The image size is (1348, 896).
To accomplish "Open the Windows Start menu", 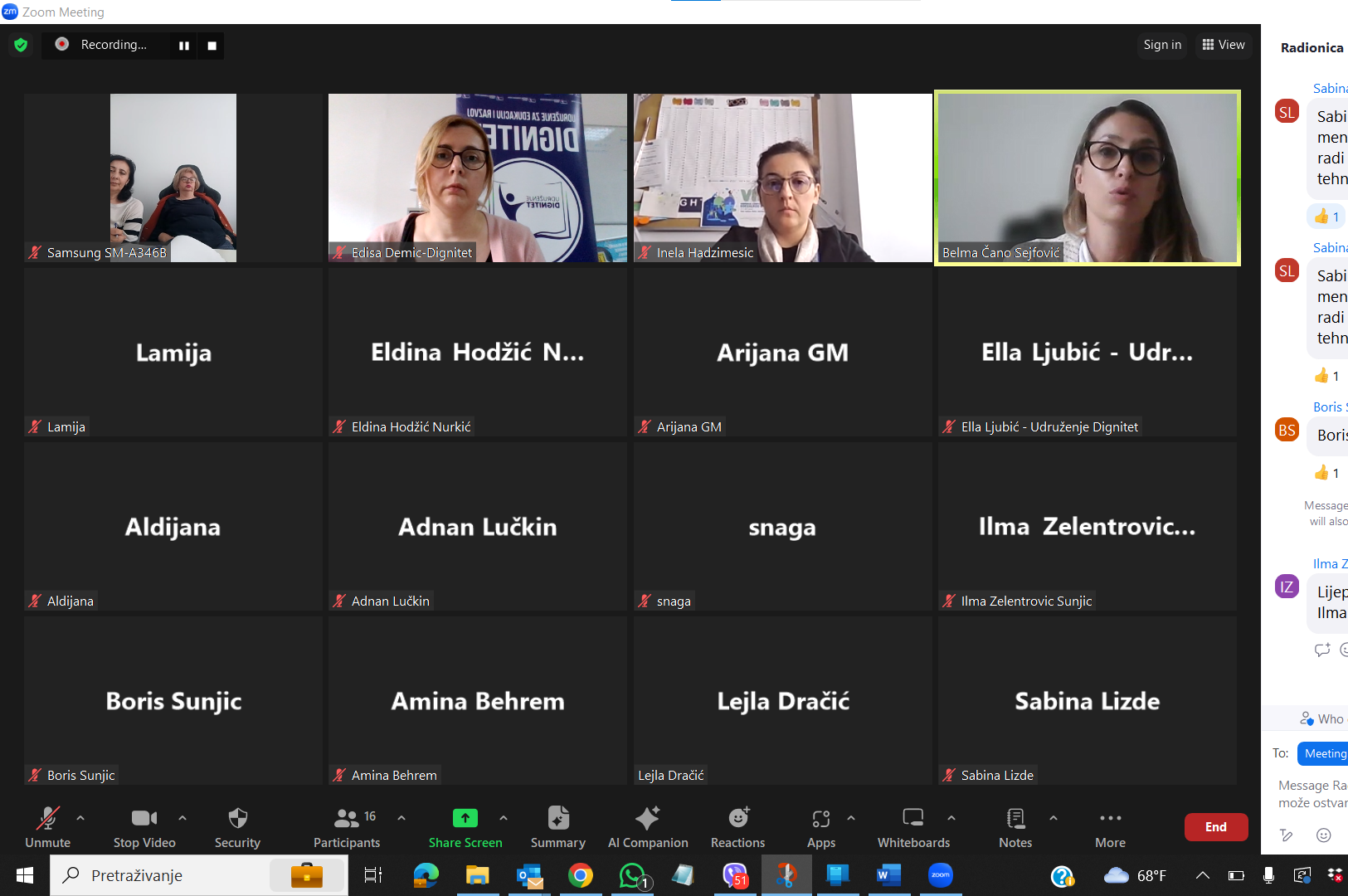I will tap(25, 875).
